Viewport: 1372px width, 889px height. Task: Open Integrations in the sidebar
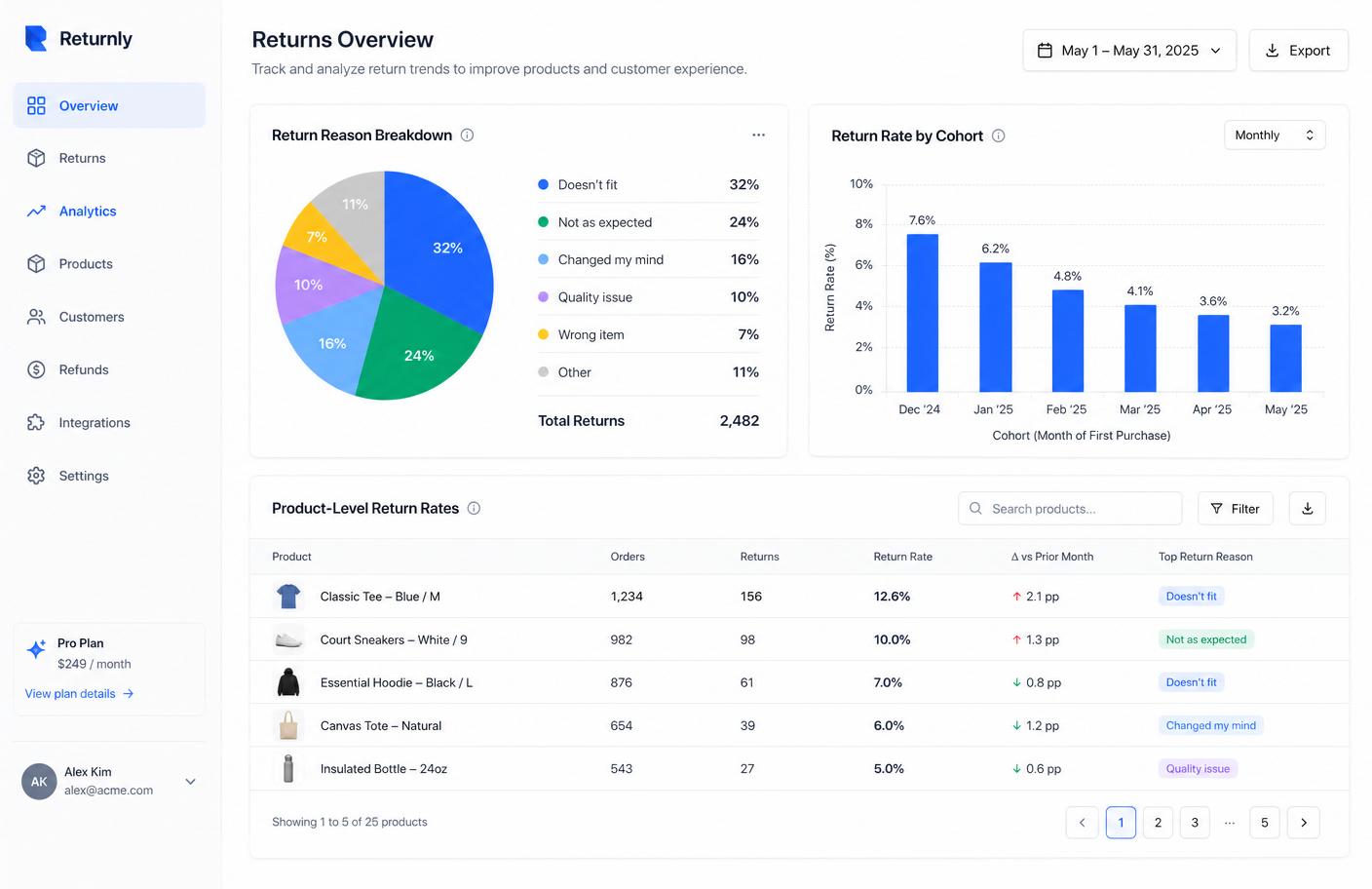(x=109, y=422)
